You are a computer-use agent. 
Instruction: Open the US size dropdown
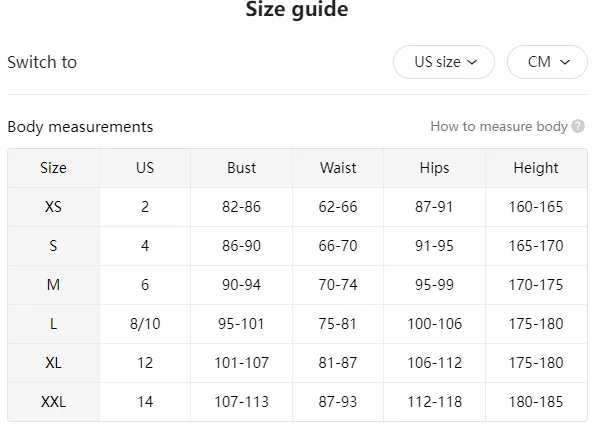[x=444, y=62]
